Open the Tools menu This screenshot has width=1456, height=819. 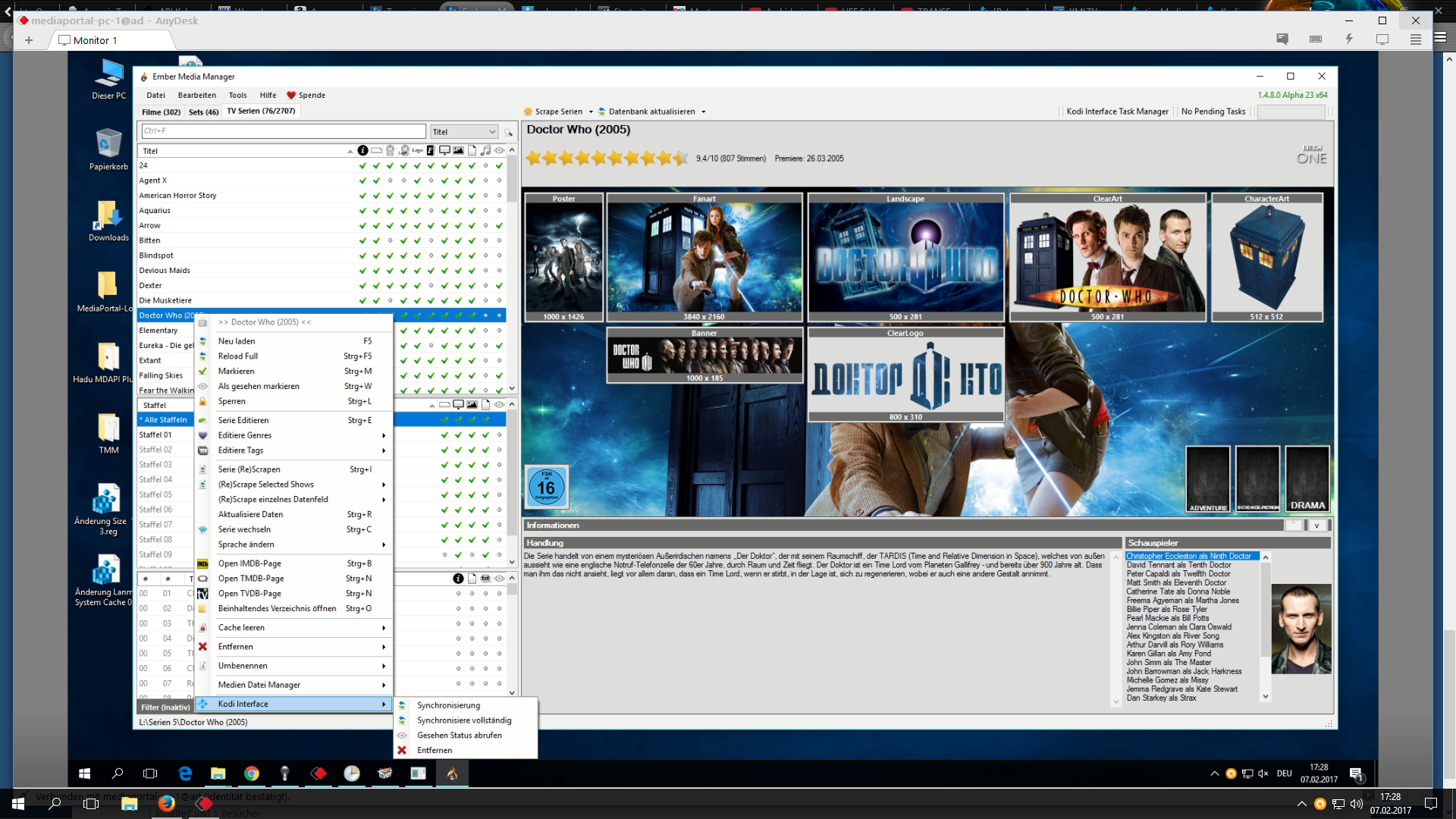click(x=238, y=96)
